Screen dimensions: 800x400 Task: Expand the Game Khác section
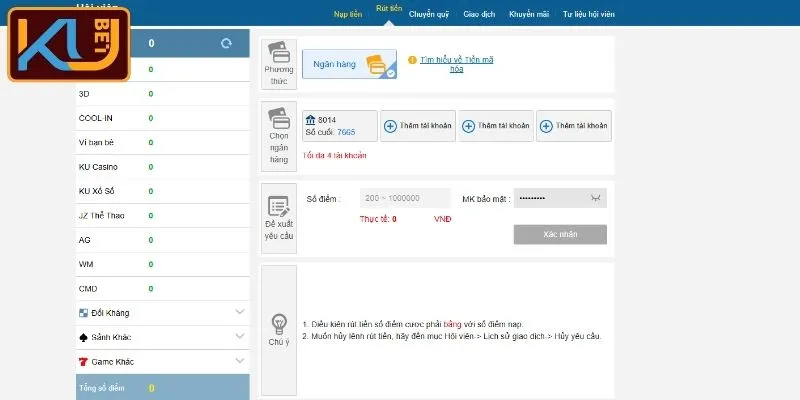[240, 361]
